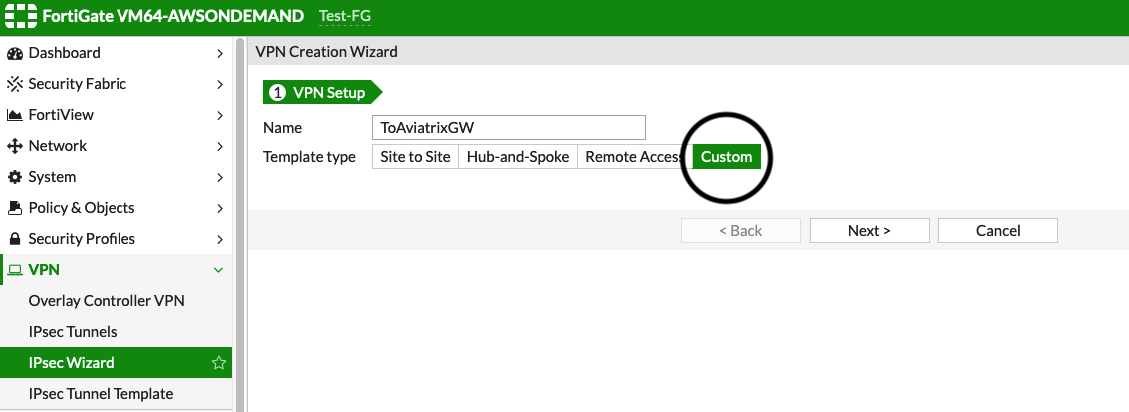Open Overlay Controller VPN page

click(106, 301)
